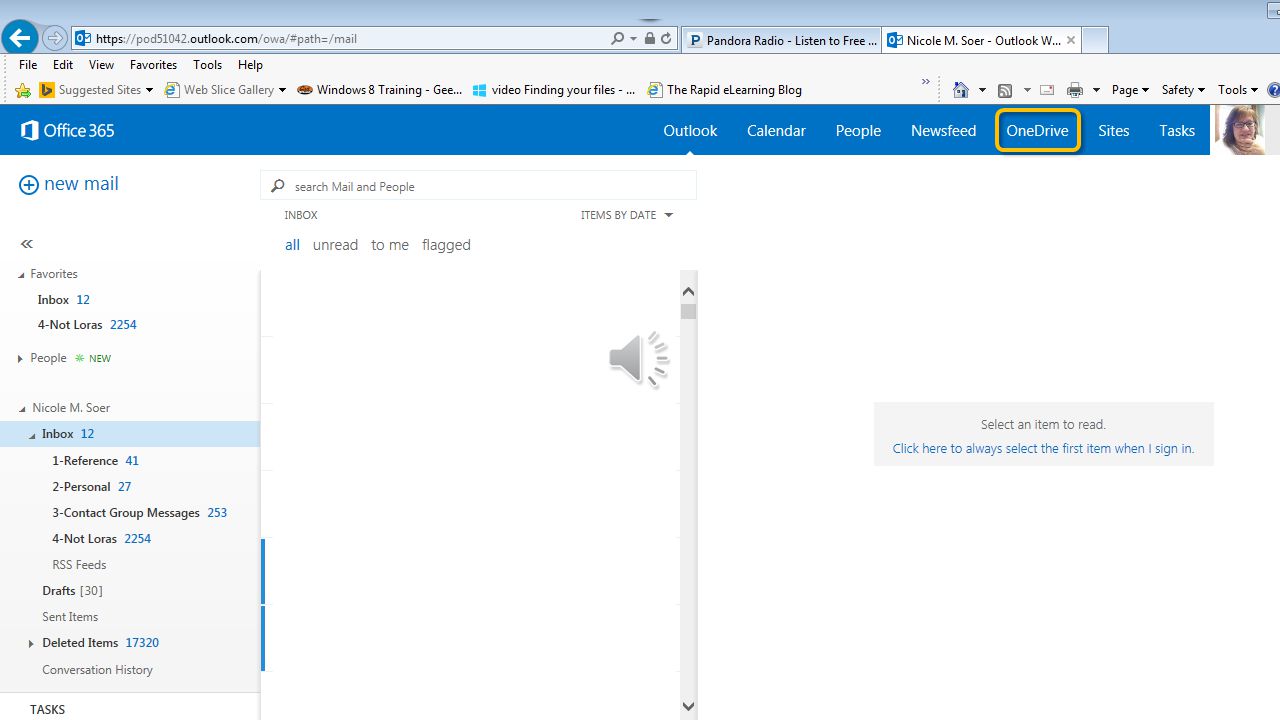
Task: Click message list scroll down arrow
Action: point(688,706)
